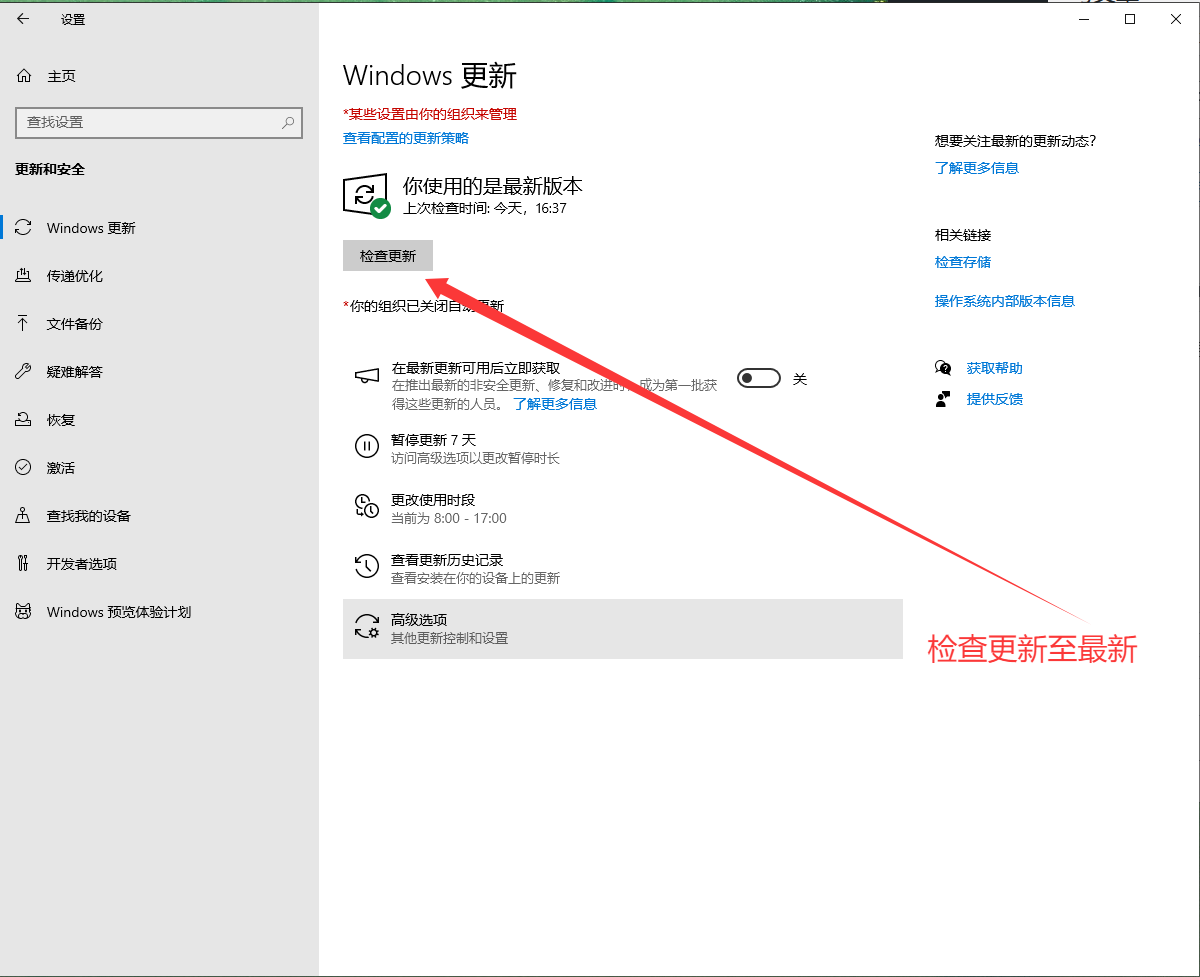The image size is (1200, 977).
Task: Open Developer options (开发者选项) page
Action: pos(81,564)
